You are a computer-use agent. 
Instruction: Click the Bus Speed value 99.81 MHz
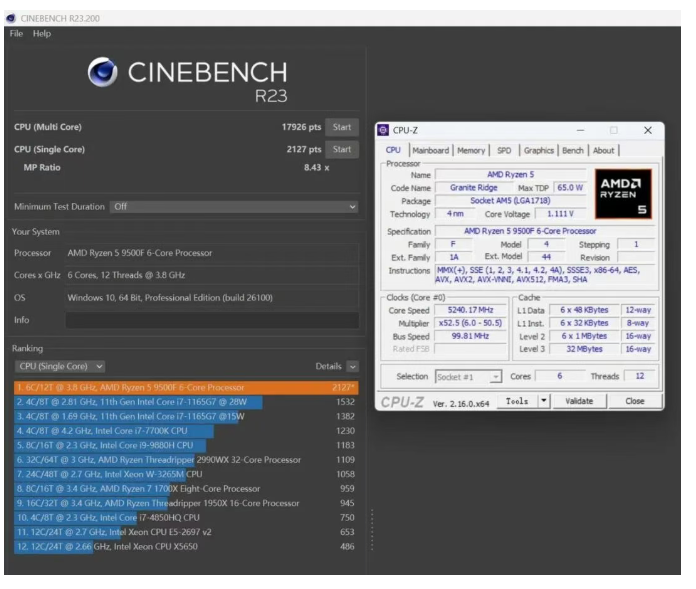click(471, 336)
